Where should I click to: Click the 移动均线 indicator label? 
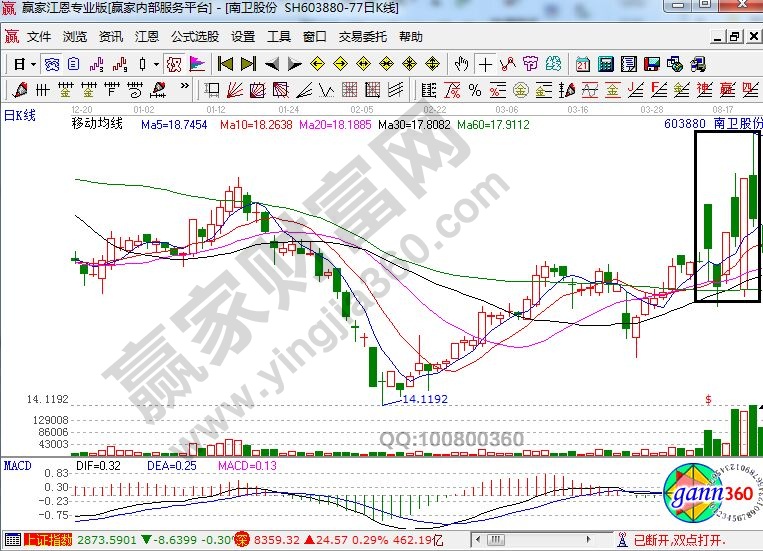tap(97, 125)
